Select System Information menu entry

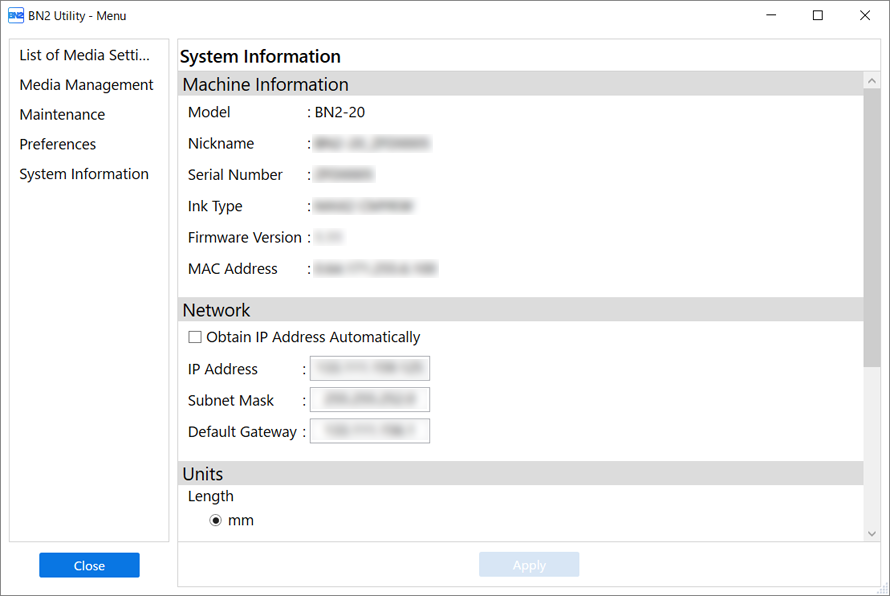(84, 174)
